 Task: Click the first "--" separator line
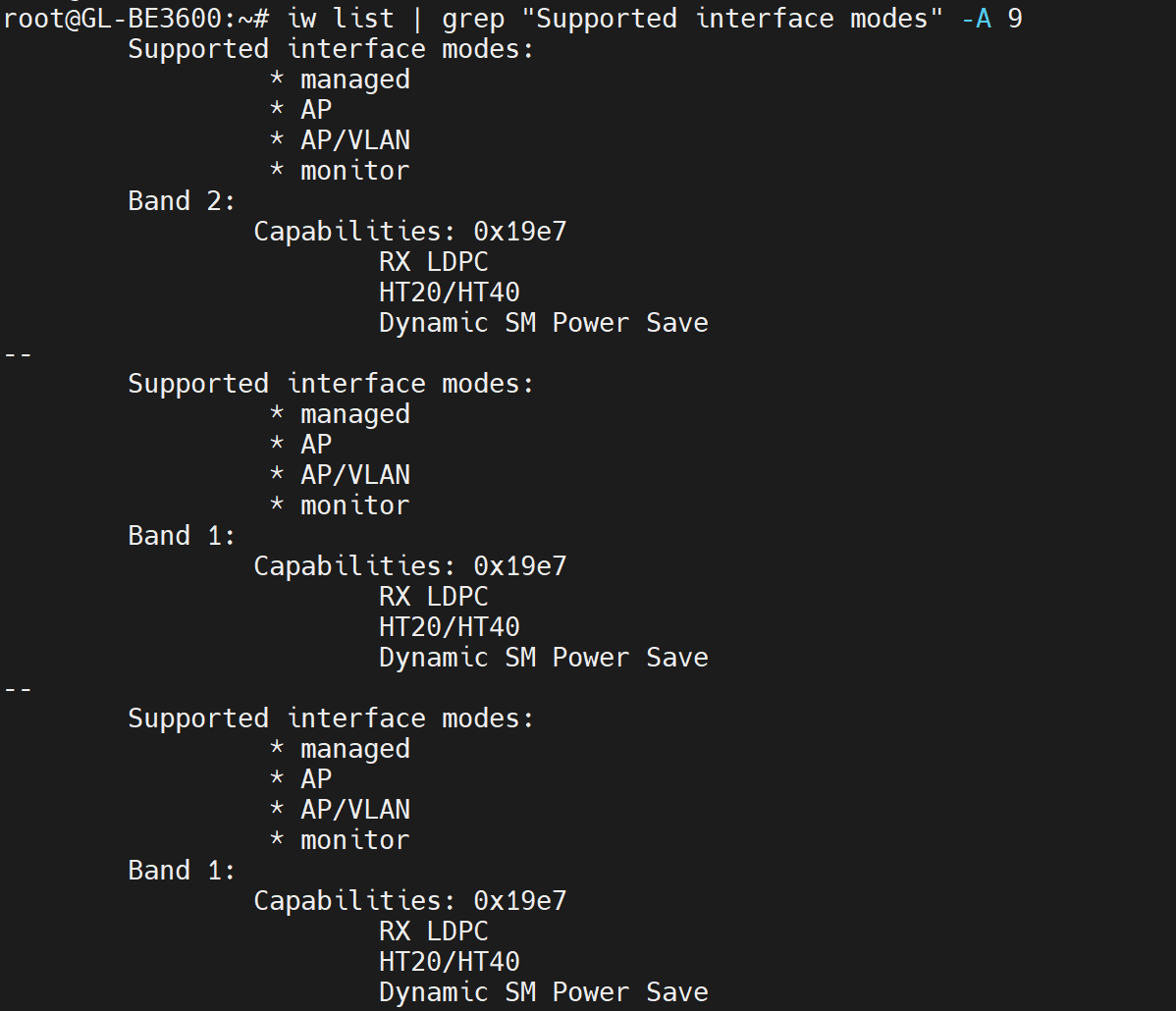[x=18, y=353]
